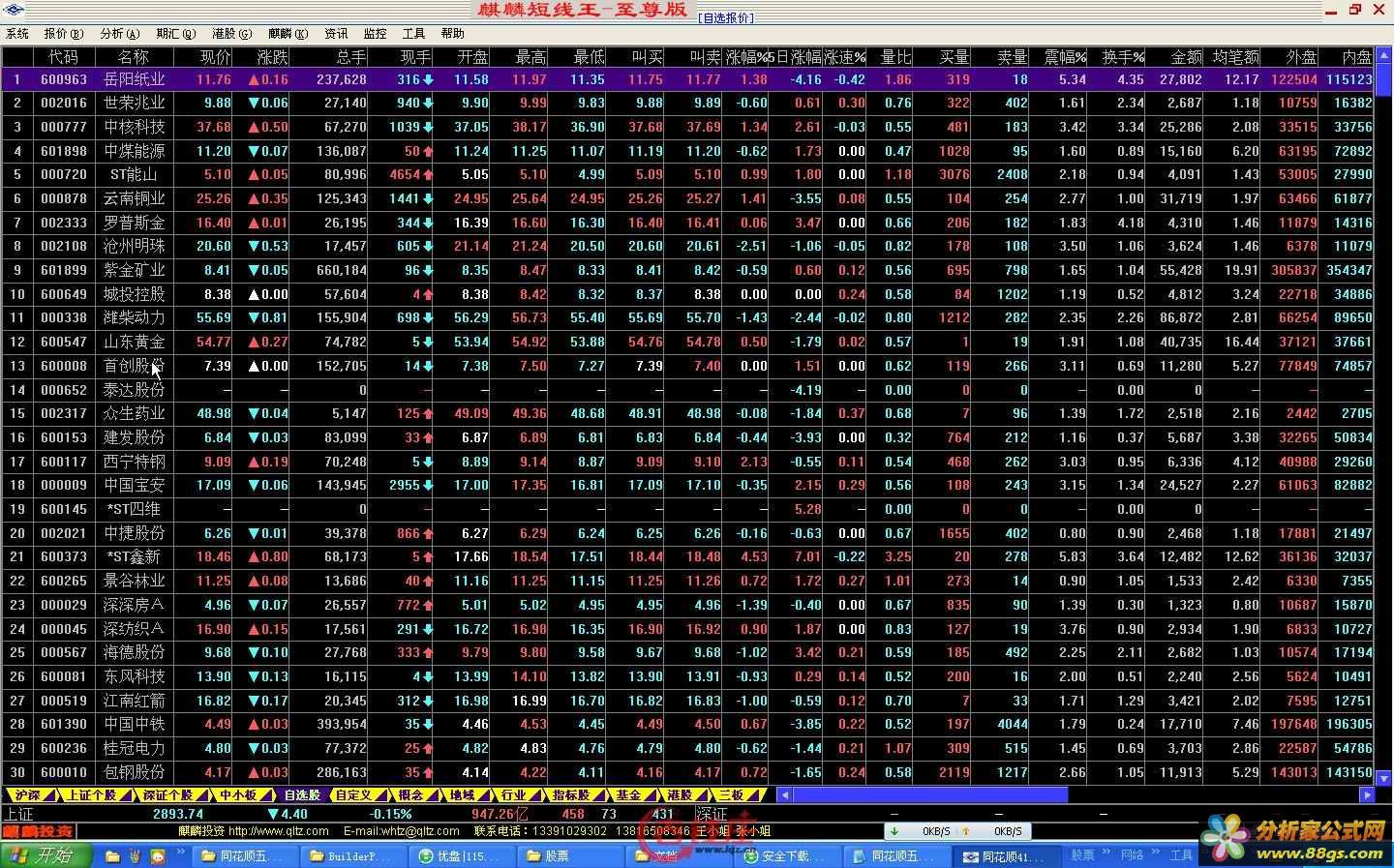
Task: Click the 上证 index value 2893.74
Action: tap(178, 814)
